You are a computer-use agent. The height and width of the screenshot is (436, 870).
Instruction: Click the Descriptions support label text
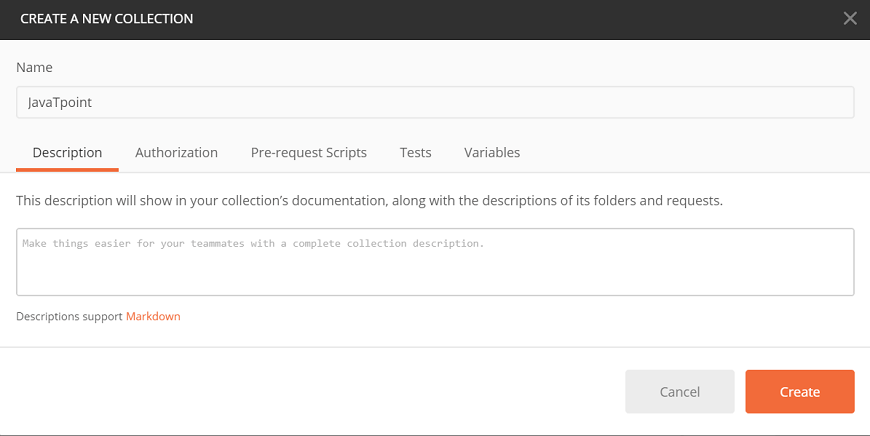tap(69, 316)
